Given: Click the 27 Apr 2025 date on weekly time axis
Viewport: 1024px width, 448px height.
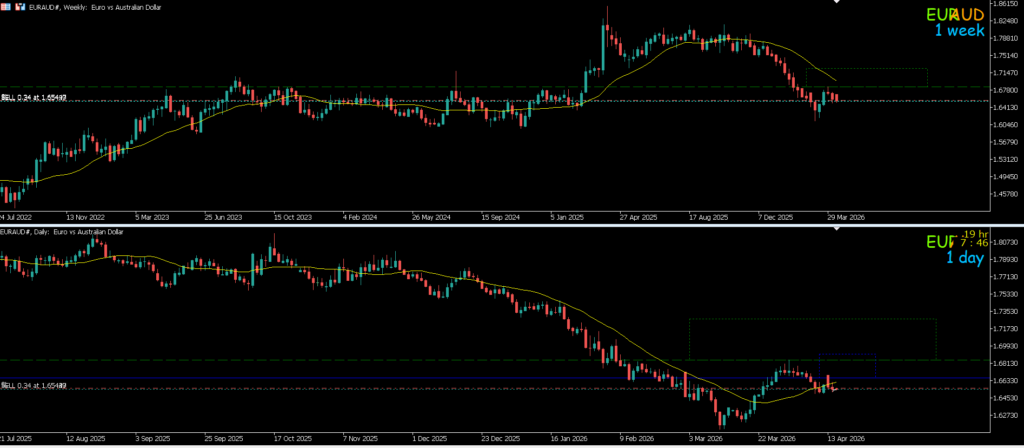Looking at the screenshot, I should click(x=640, y=216).
